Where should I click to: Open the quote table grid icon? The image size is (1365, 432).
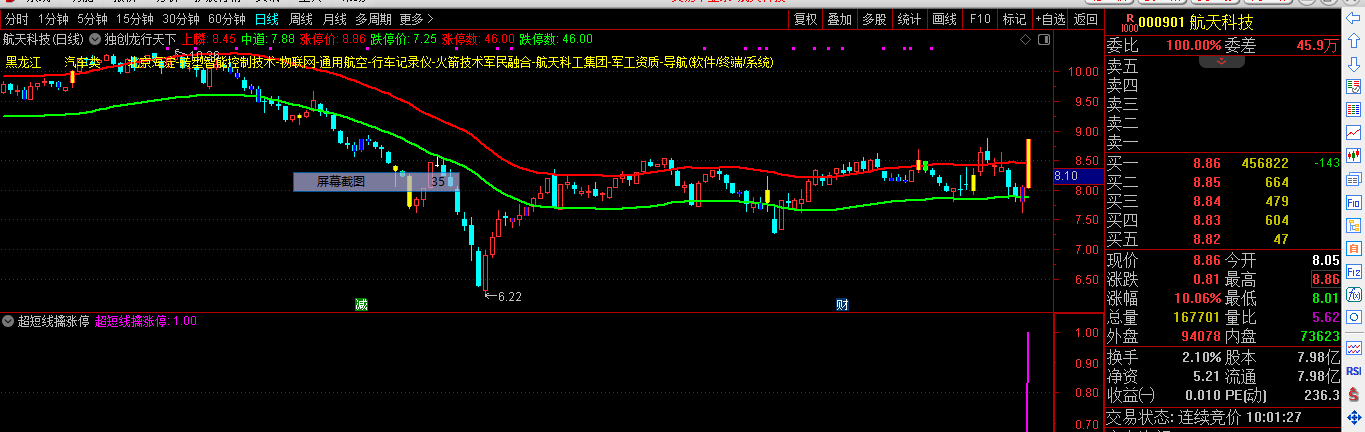[1354, 109]
